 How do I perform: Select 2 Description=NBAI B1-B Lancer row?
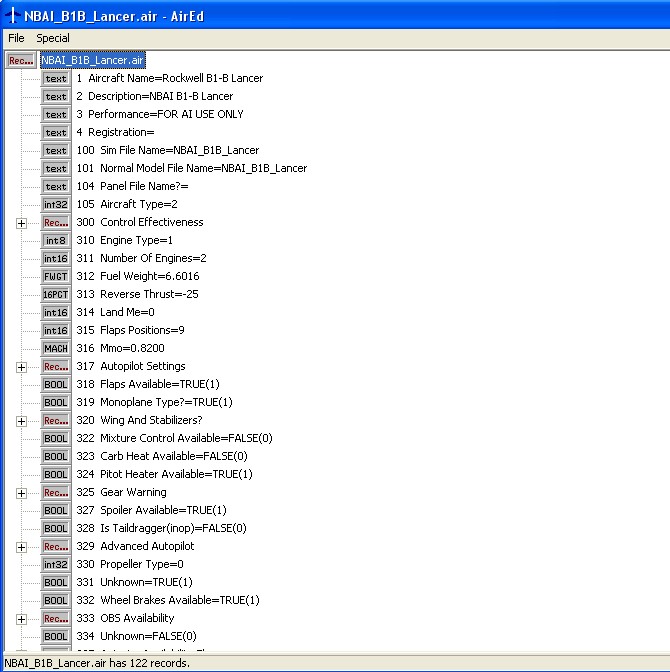click(155, 96)
